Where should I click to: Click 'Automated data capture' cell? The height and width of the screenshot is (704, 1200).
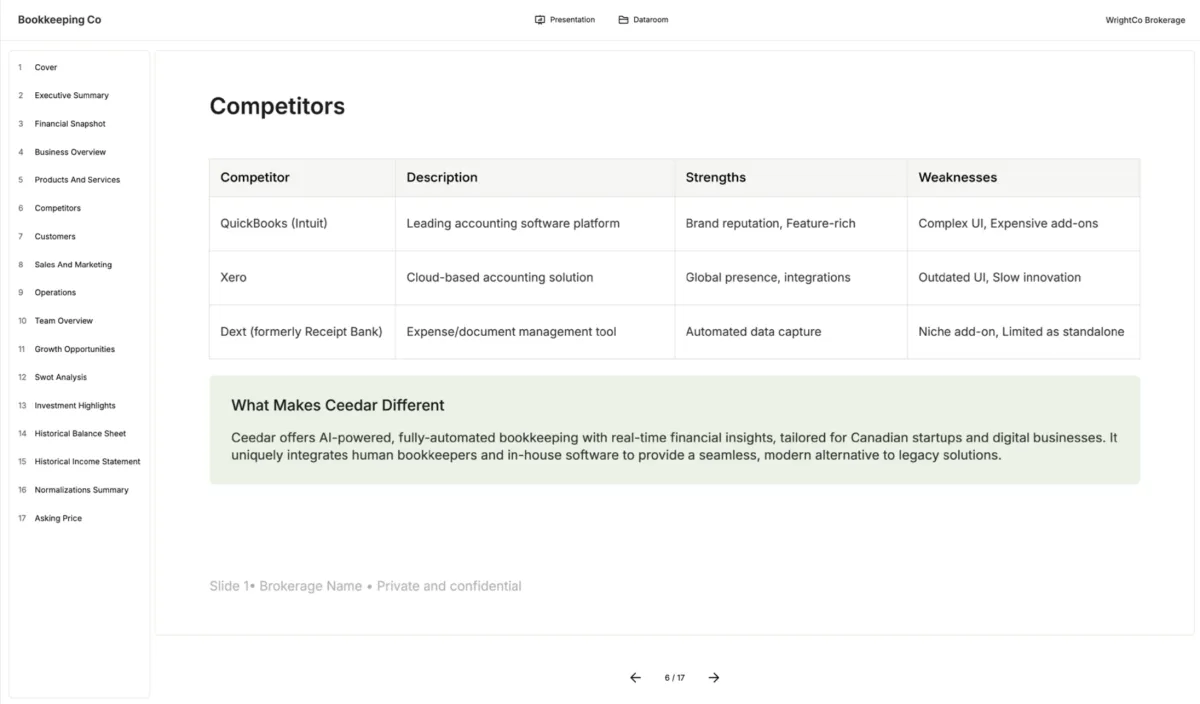[x=791, y=331]
